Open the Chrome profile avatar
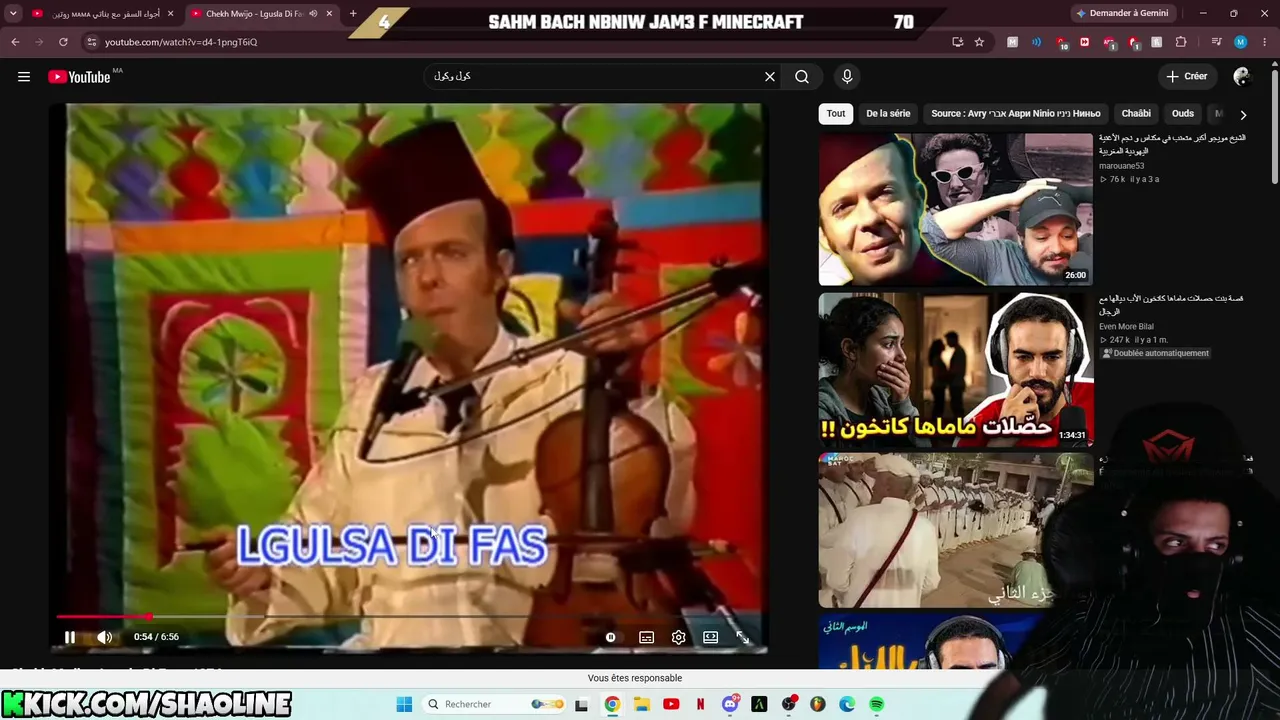 coord(1240,42)
